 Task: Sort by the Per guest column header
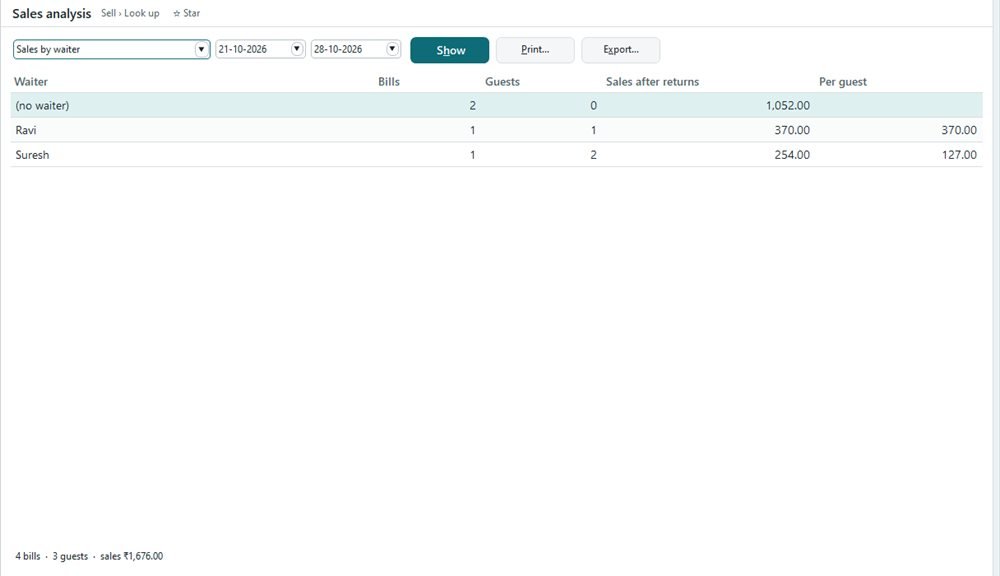pyautogui.click(x=842, y=82)
